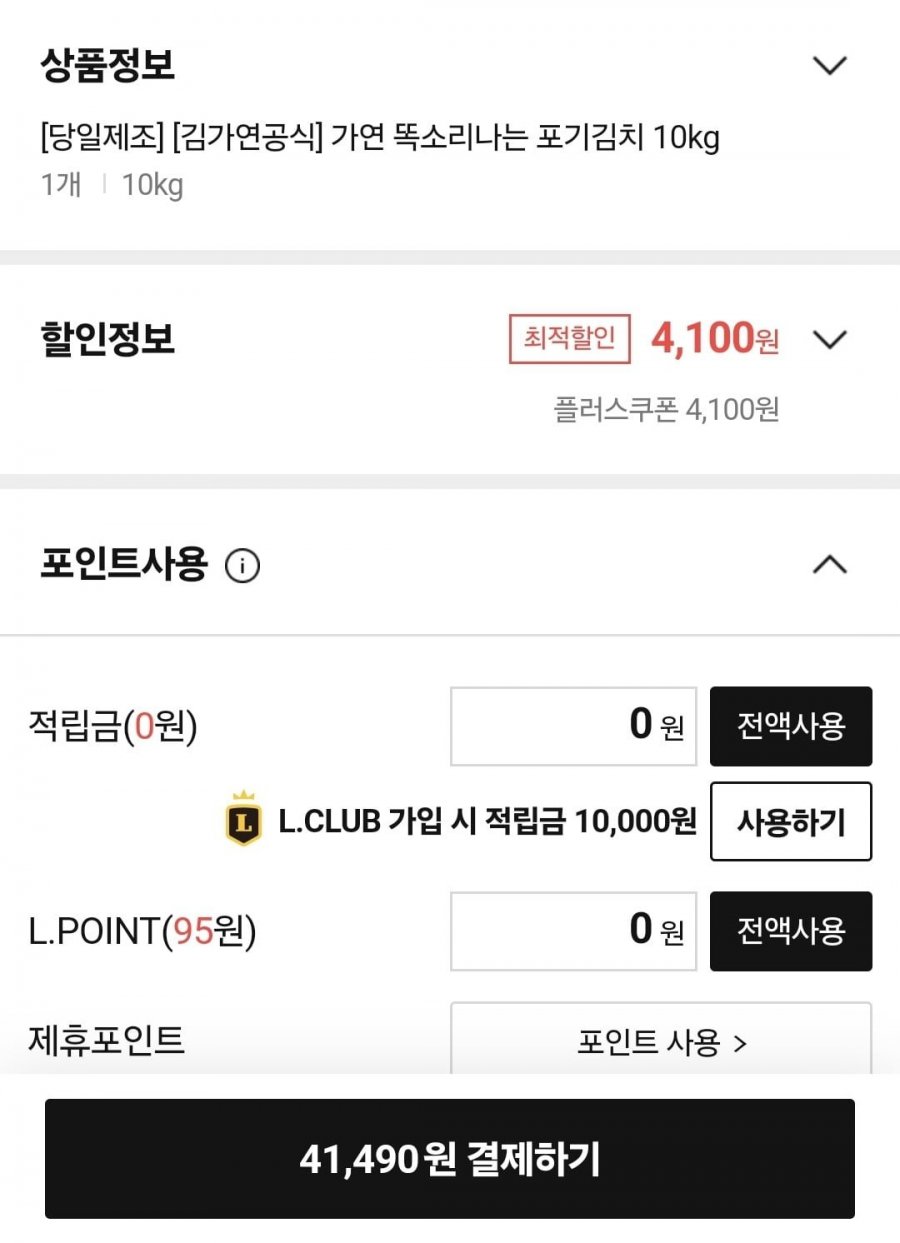Viewport: 900px width, 1243px height.
Task: Tap the 플러스쿠폰 4,100원 detail text
Action: [667, 409]
